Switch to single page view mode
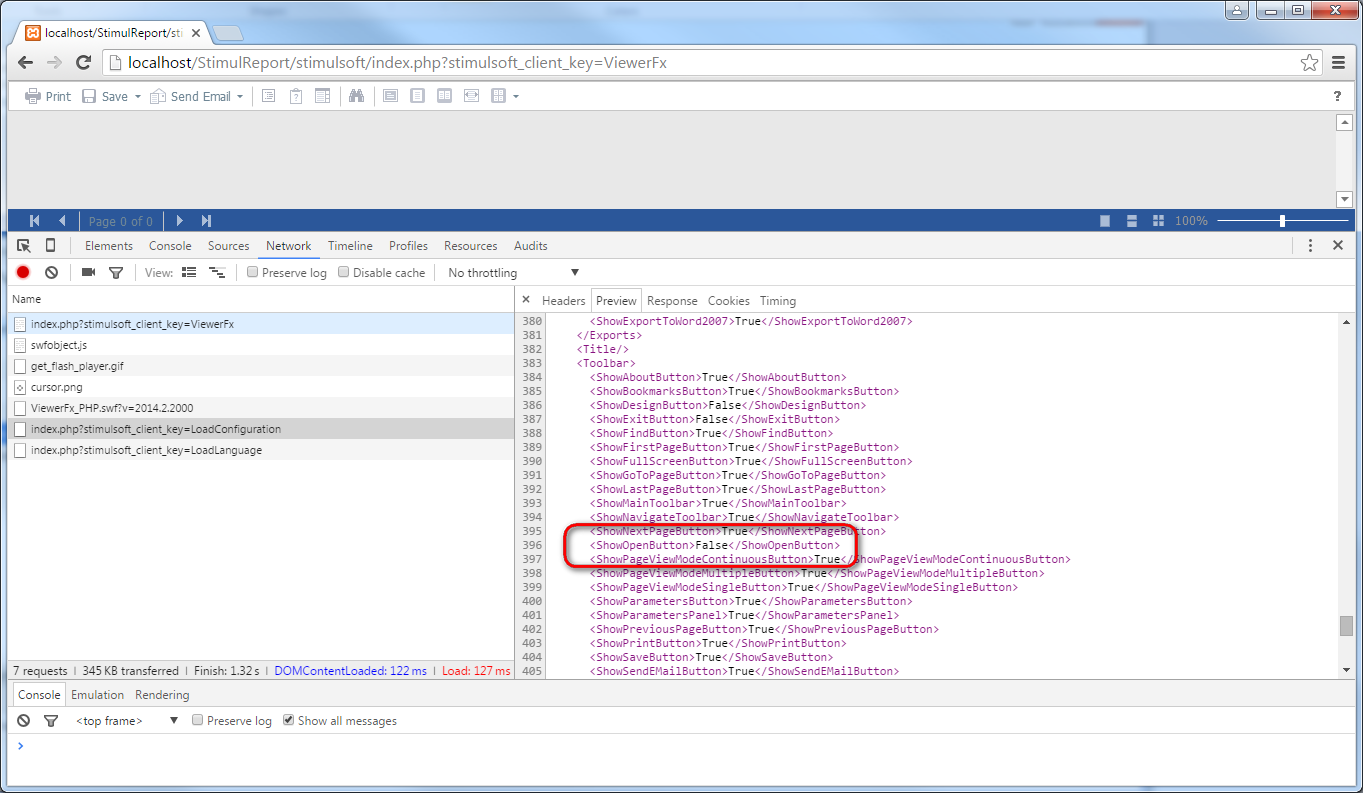This screenshot has width=1363, height=793. (x=1105, y=221)
